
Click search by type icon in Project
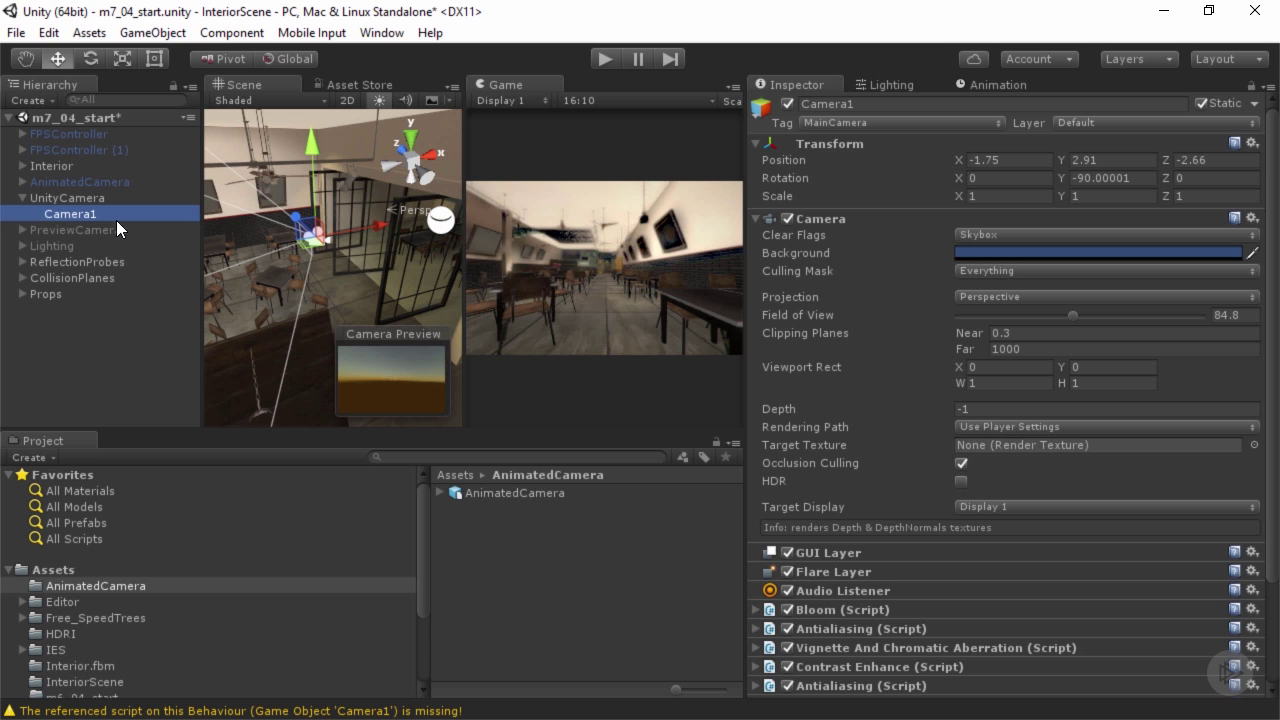[683, 457]
